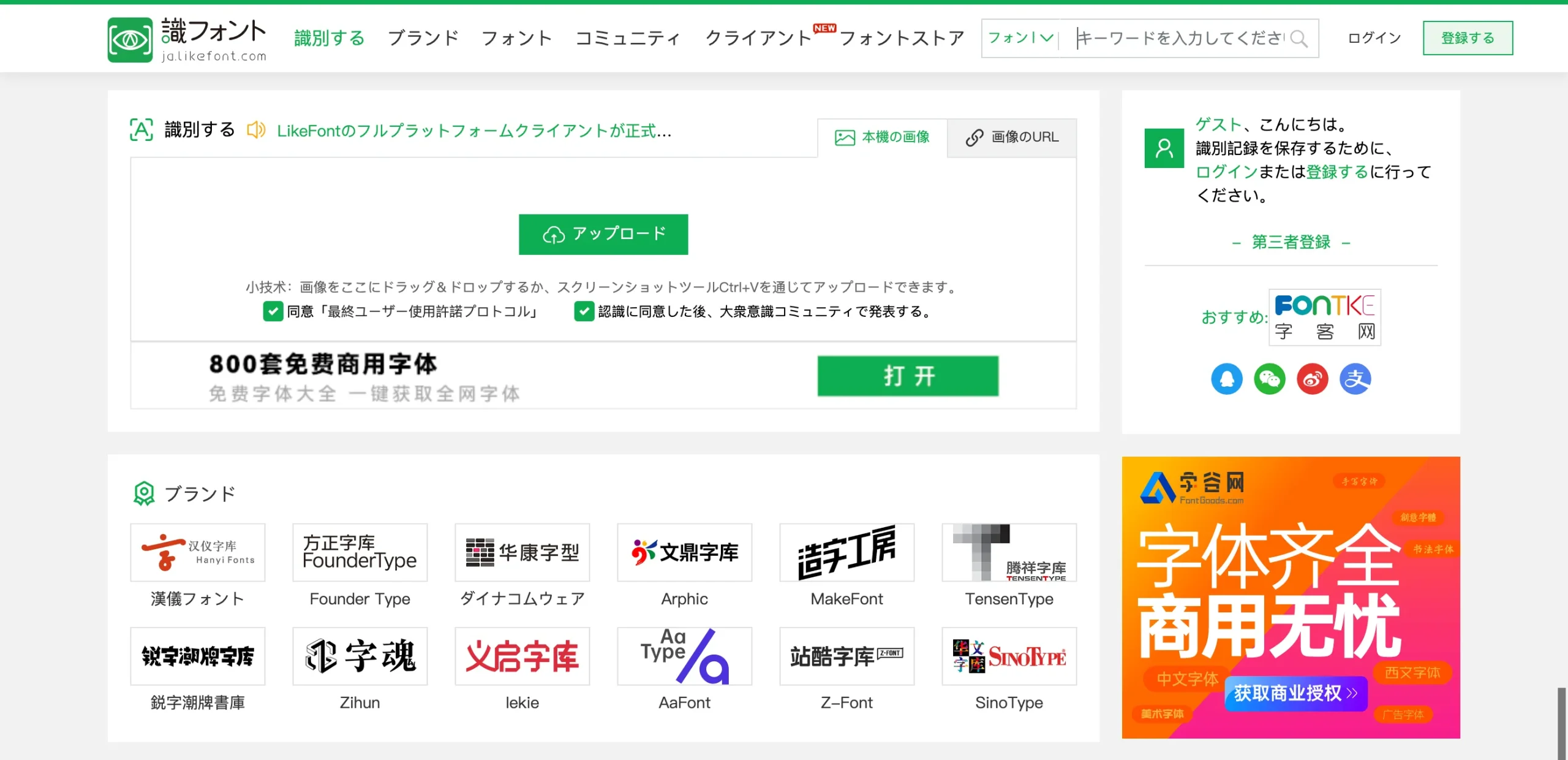Click the green guest avatar icon
This screenshot has height=760, width=1568.
point(1164,148)
